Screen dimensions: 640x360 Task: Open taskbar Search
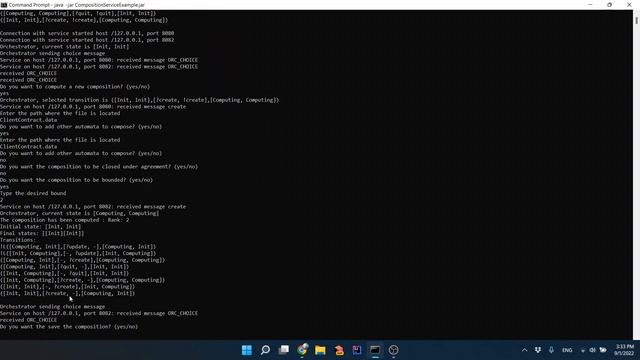tap(265, 350)
